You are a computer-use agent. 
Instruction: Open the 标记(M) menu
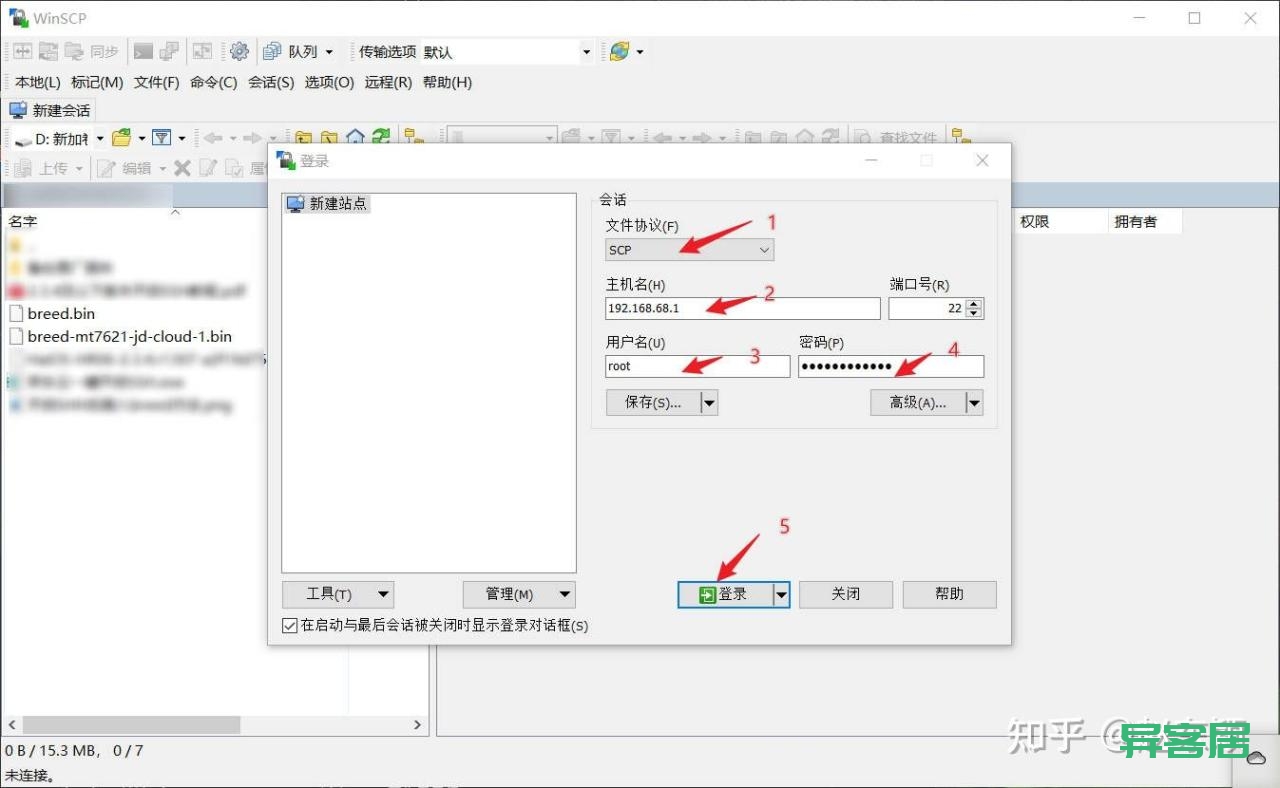coord(97,82)
